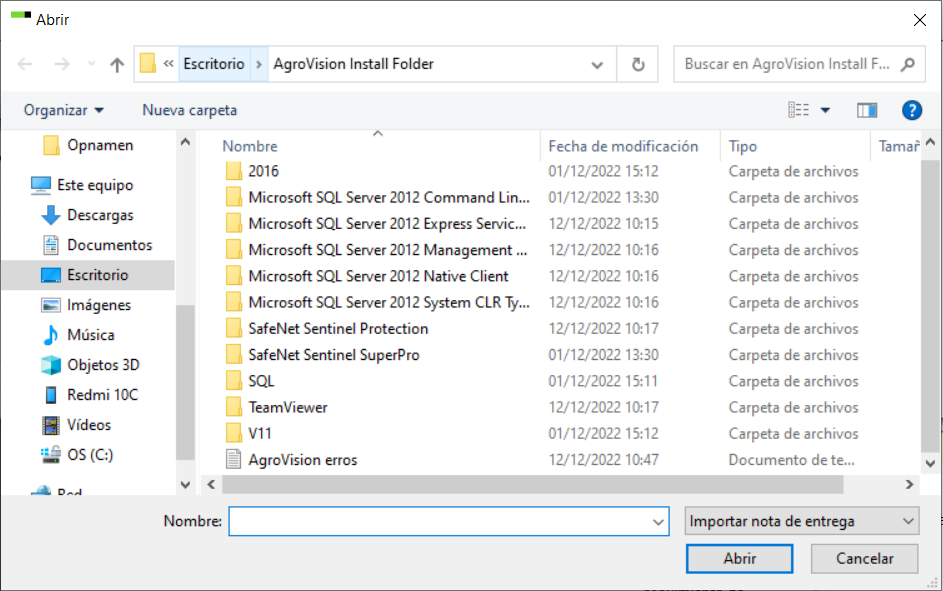
Task: Open Documentos in navigation pane
Action: tap(97, 245)
